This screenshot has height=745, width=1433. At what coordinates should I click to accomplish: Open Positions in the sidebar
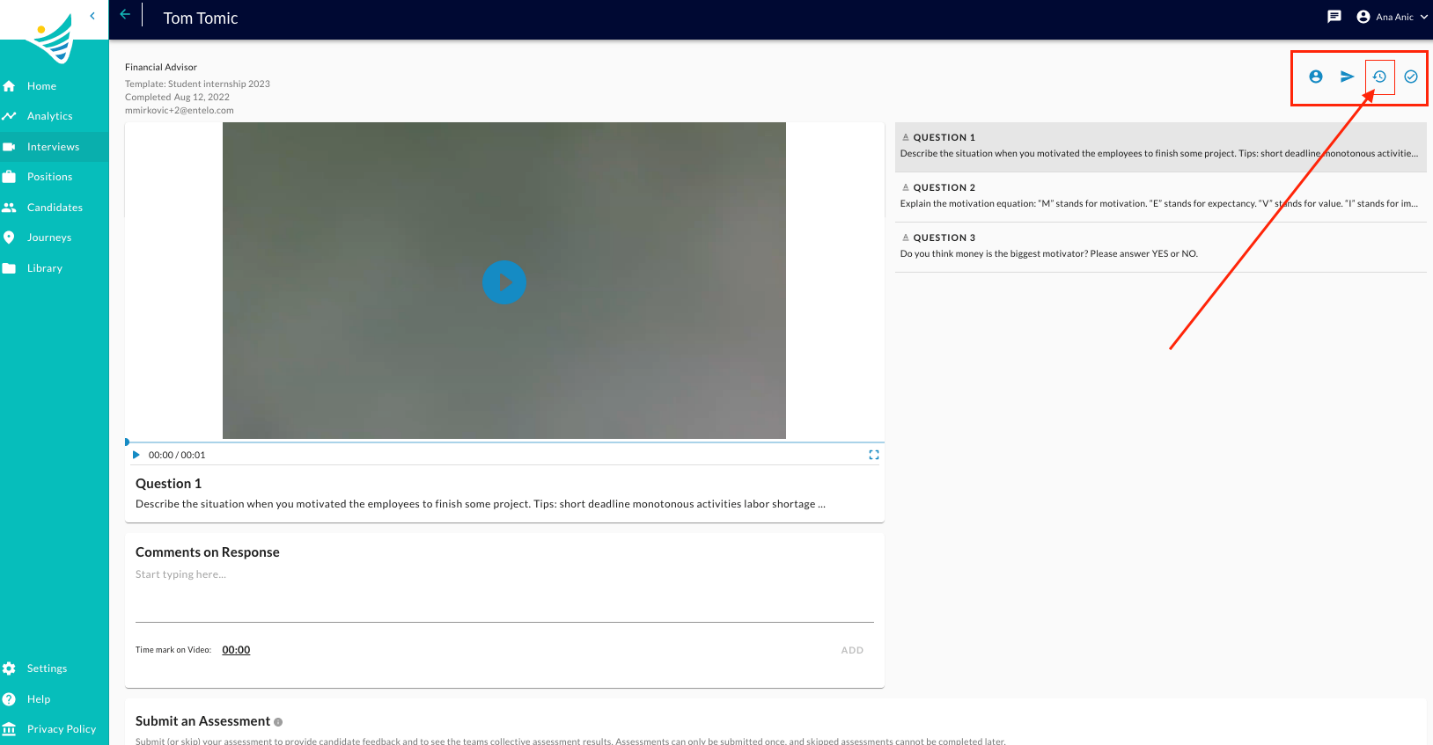point(54,177)
